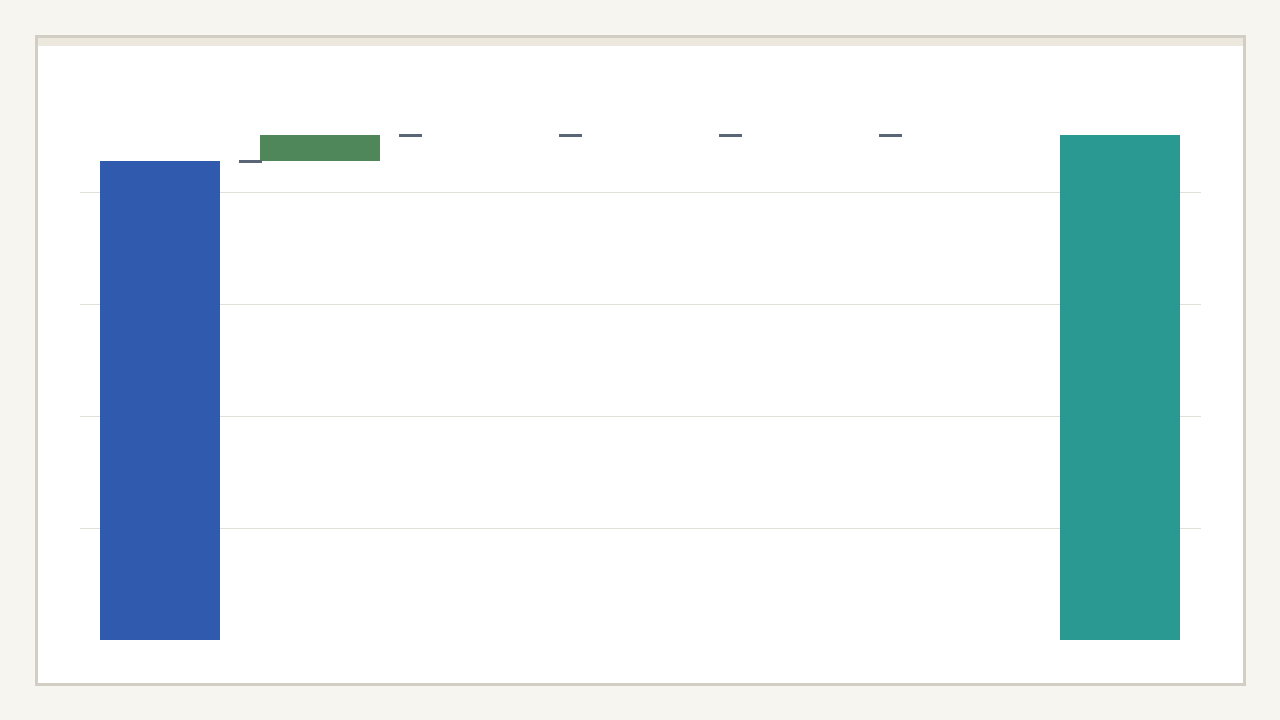
Task: Select the dash marker nearest the teal bar
Action: click(x=890, y=135)
